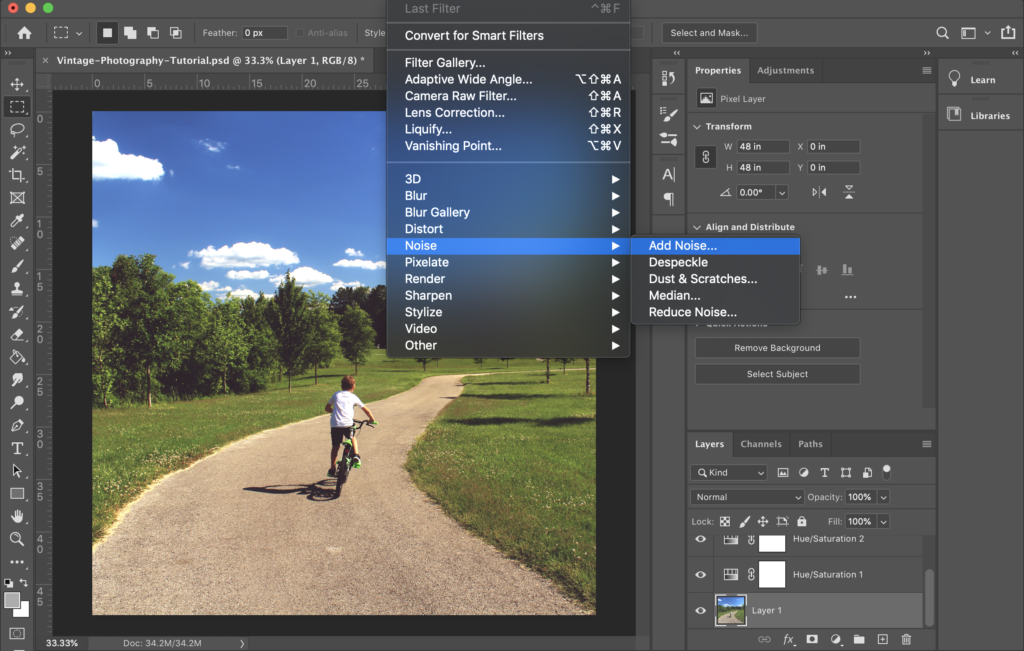Select the Lasso tool
Screen dimensions: 1024x651
pyautogui.click(x=18, y=129)
